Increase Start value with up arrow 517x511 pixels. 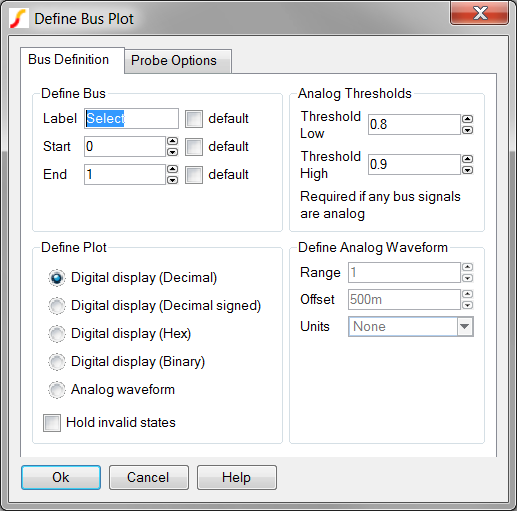click(x=172, y=141)
